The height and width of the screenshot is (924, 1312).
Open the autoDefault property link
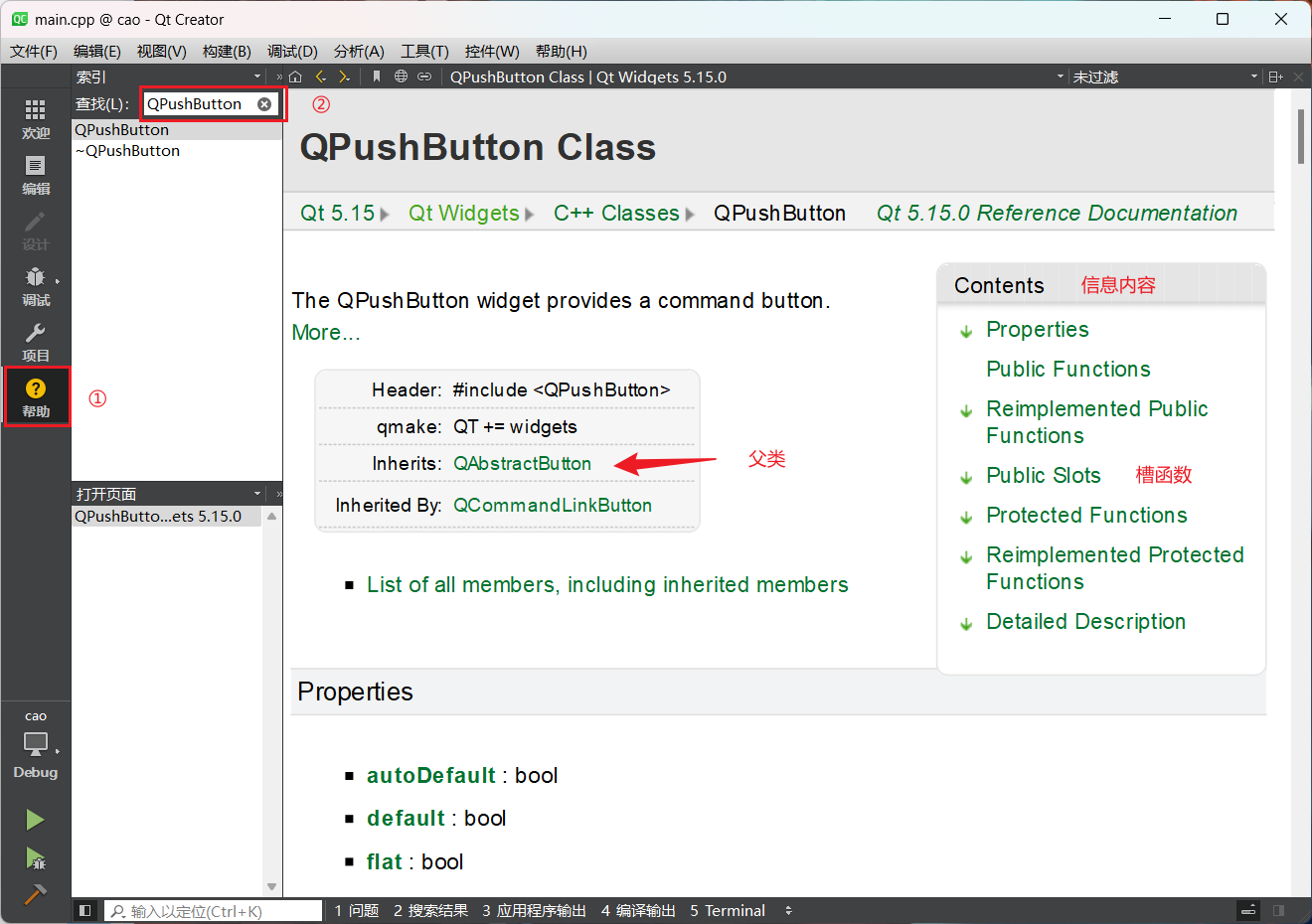tap(431, 775)
